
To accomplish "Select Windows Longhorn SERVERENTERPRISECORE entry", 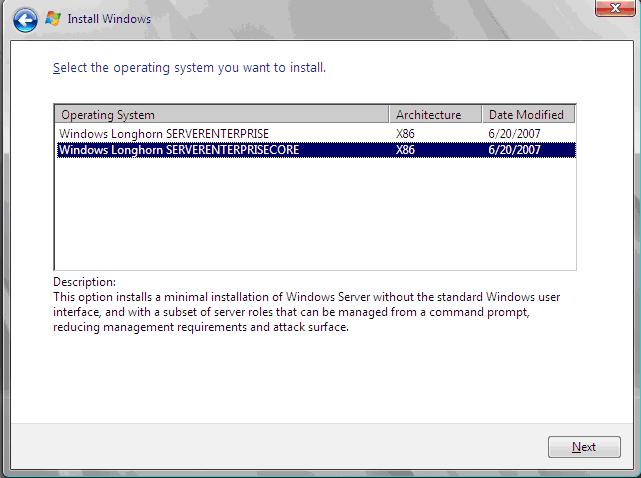I will [179, 150].
